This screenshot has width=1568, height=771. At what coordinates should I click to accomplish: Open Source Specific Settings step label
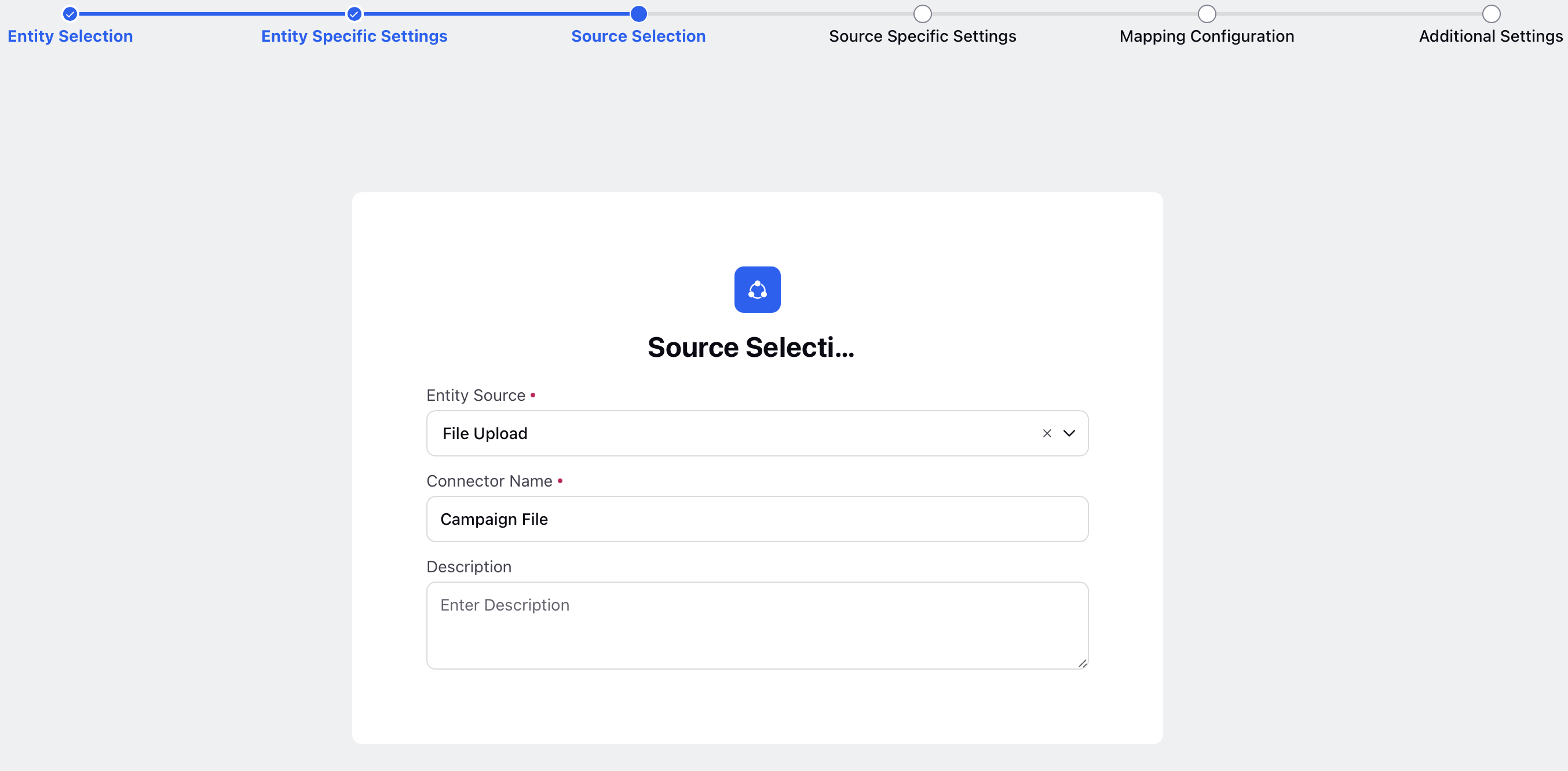pyautogui.click(x=923, y=36)
